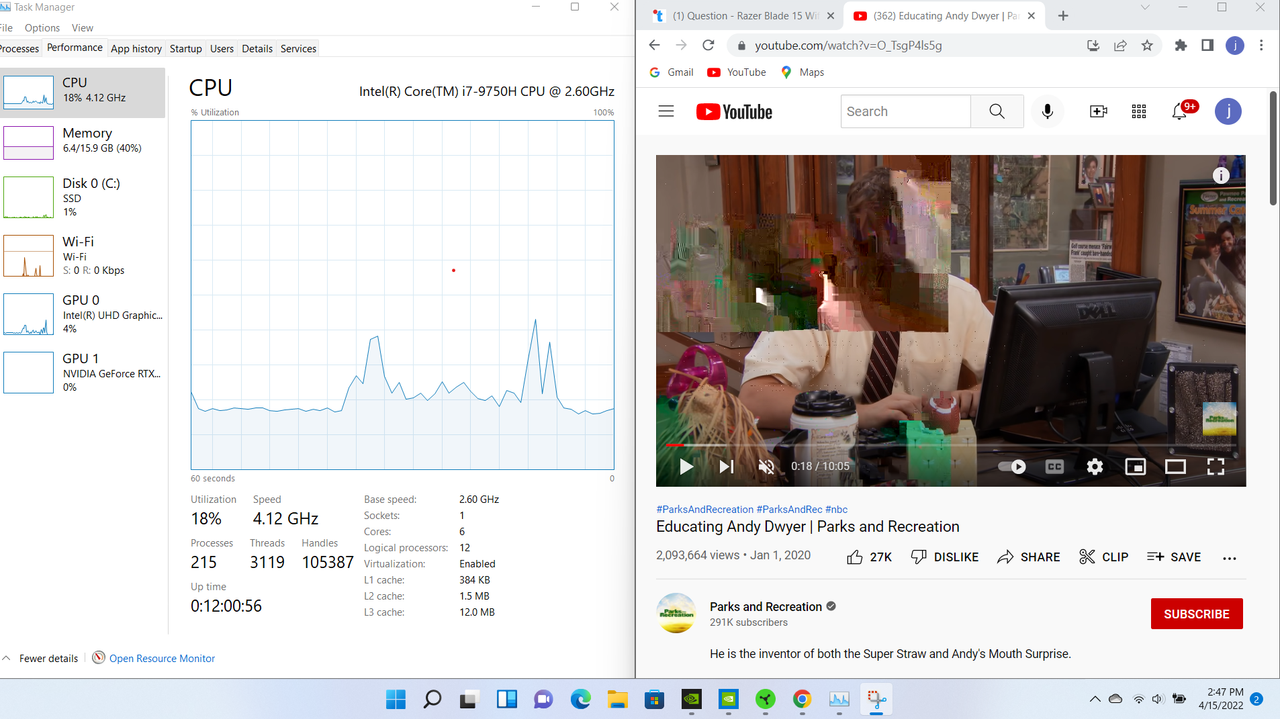The height and width of the screenshot is (719, 1280).
Task: Open the Gmail bookmark
Action: [x=671, y=72]
